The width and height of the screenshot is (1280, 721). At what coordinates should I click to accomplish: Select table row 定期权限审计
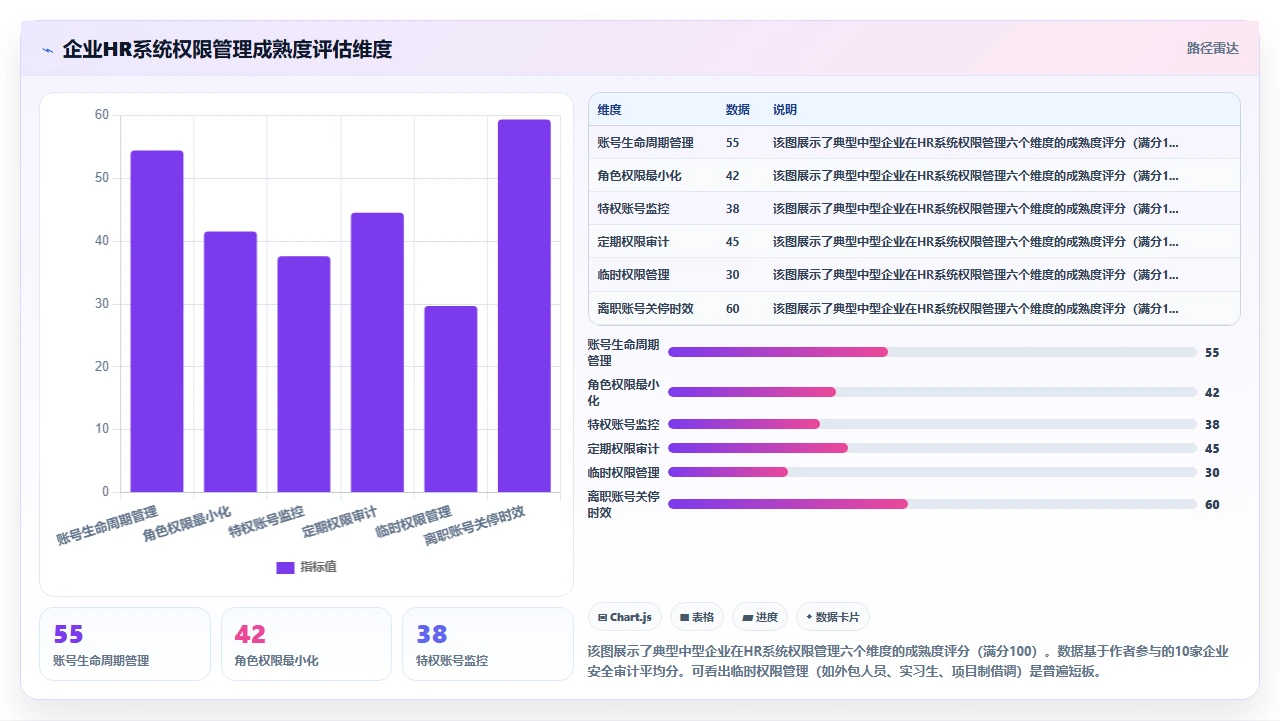[x=914, y=242]
